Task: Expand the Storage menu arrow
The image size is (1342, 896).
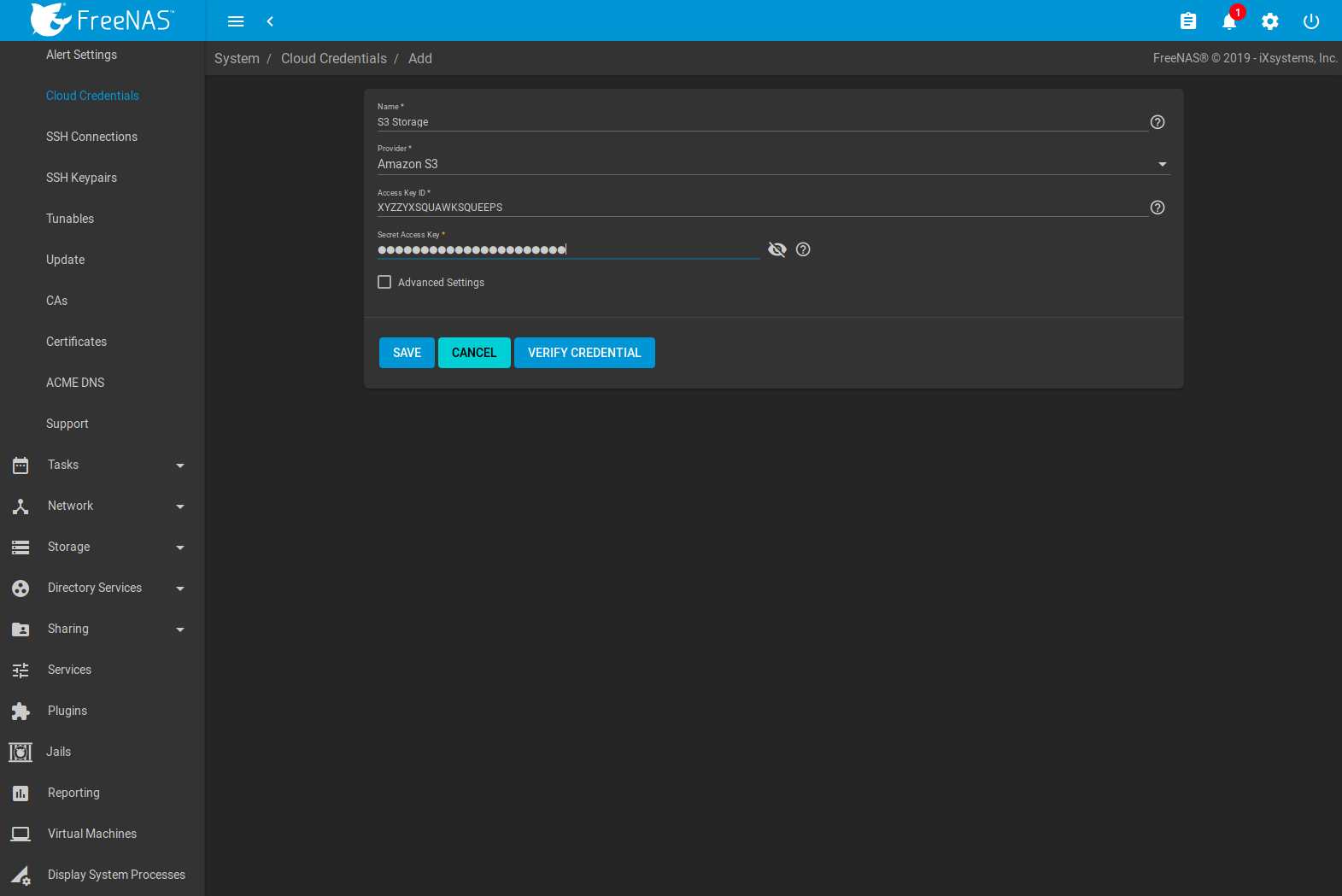Action: tap(180, 548)
